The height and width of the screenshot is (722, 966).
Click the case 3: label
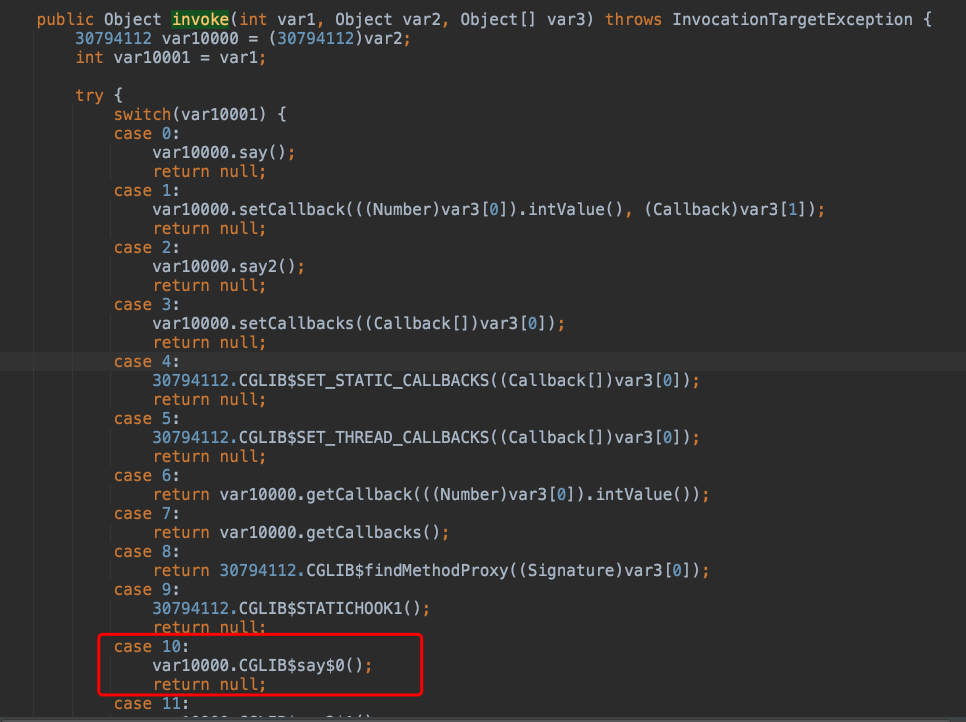(147, 305)
